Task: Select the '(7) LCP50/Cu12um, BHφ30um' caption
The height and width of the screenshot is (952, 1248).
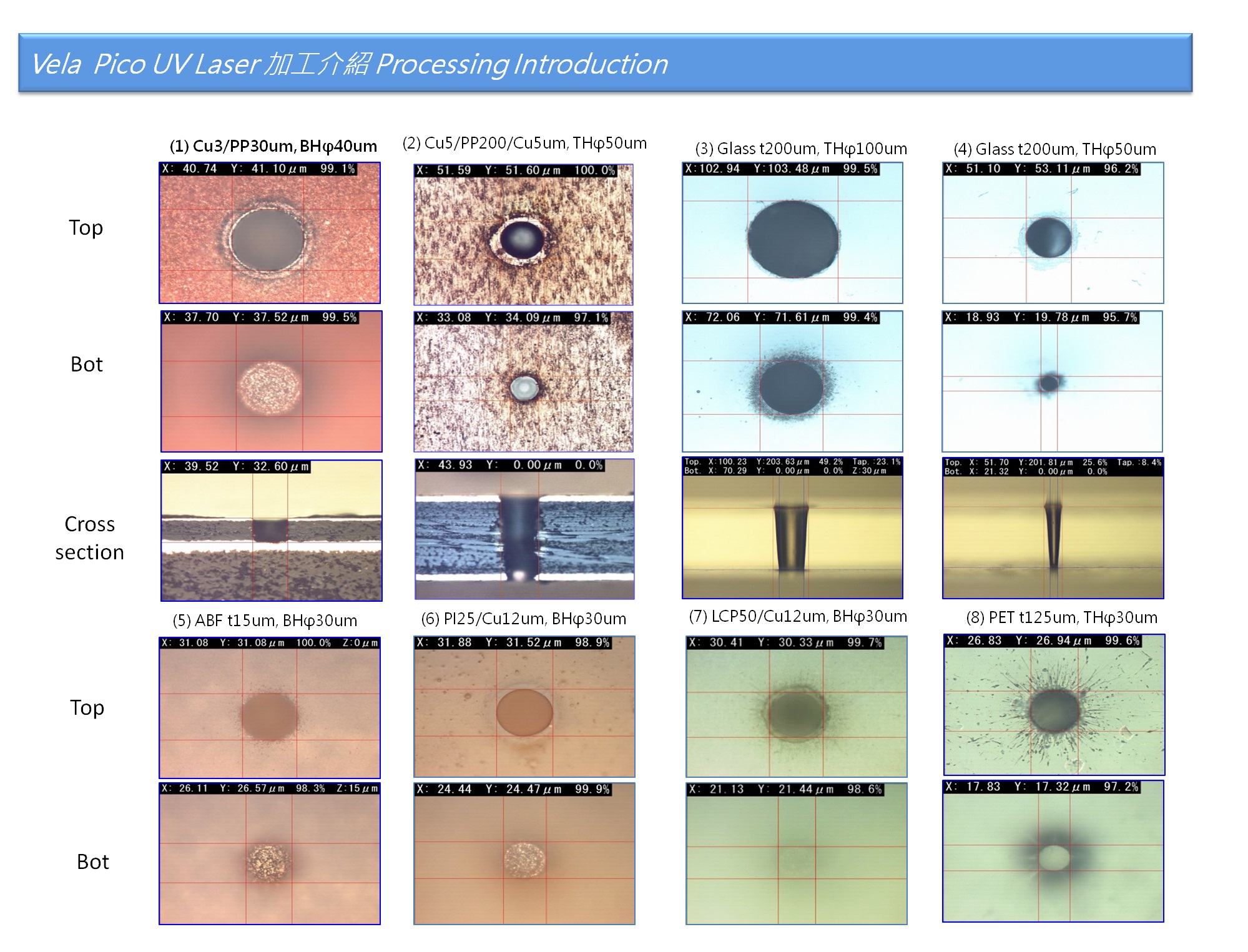Action: [x=798, y=616]
